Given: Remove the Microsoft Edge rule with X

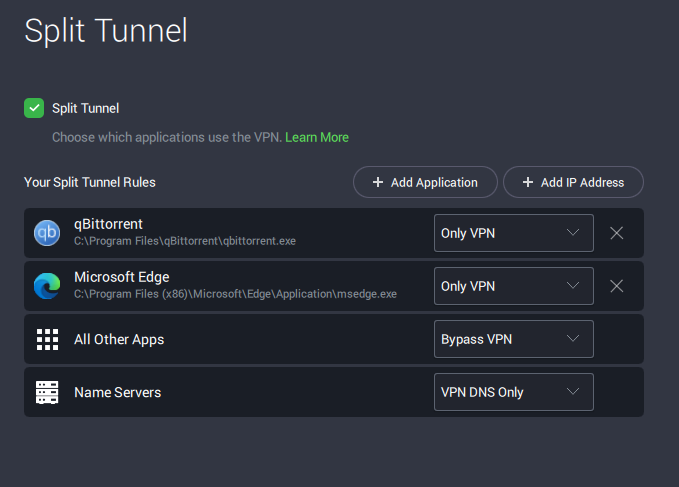Looking at the screenshot, I should [x=617, y=286].
